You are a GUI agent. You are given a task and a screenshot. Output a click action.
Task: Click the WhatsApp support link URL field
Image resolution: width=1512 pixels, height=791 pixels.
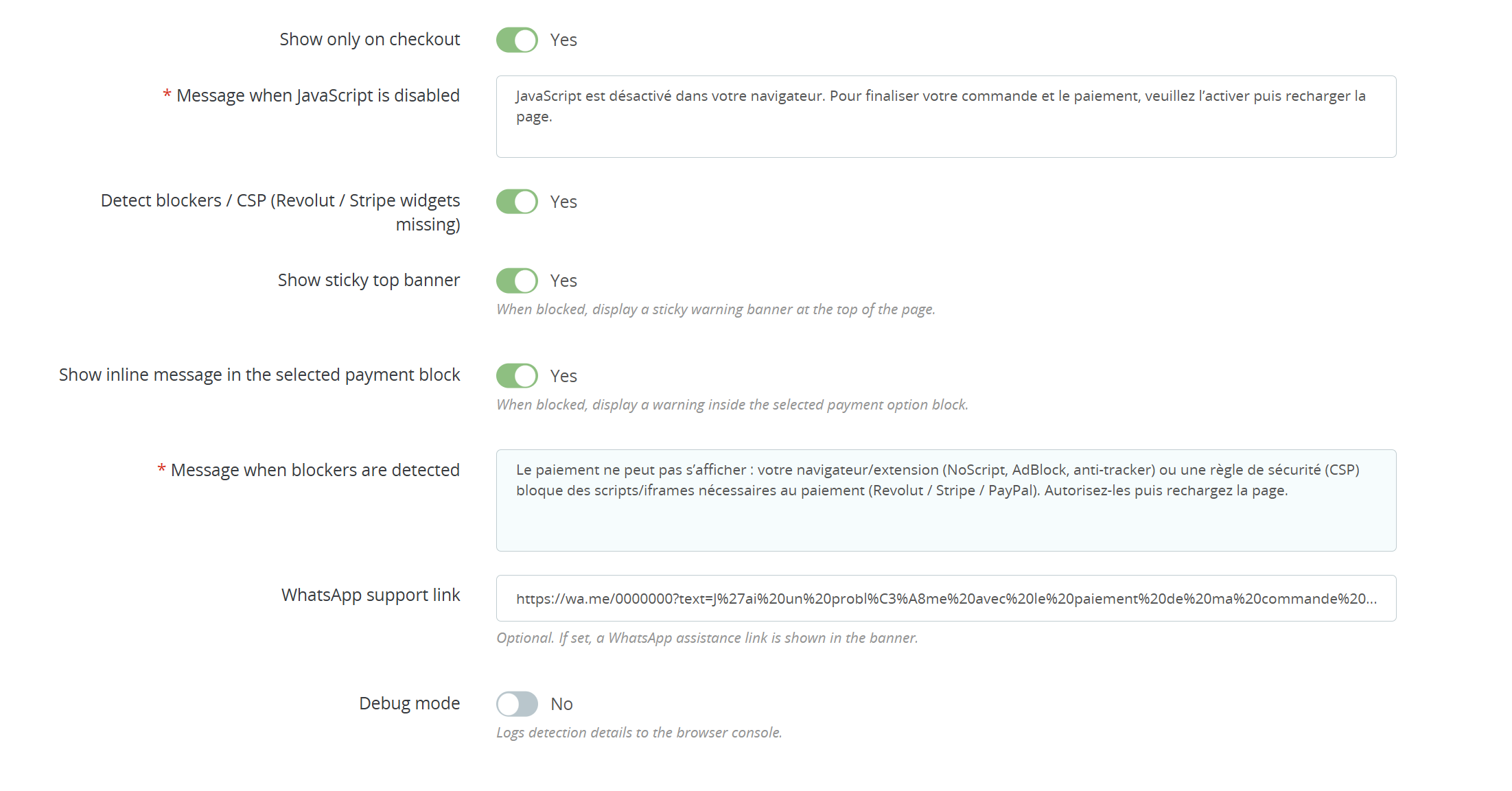946,598
